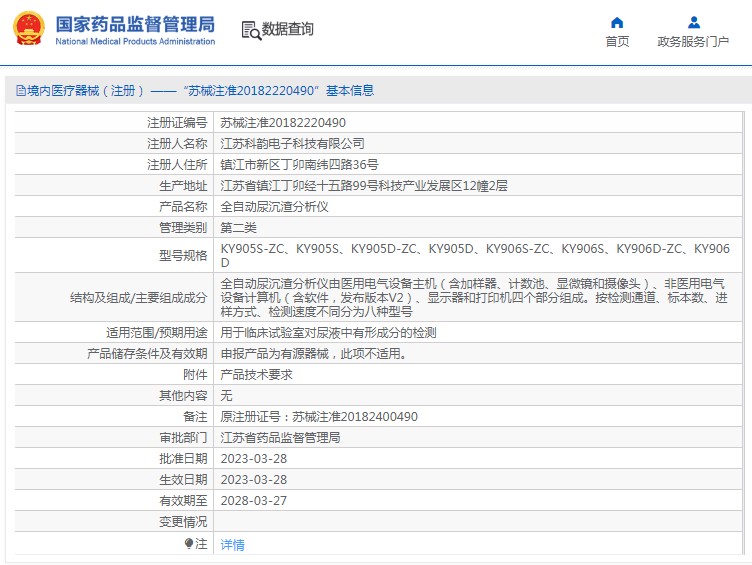Click the 数据查询 magnifier document icon
The image size is (752, 565).
pyautogui.click(x=250, y=30)
